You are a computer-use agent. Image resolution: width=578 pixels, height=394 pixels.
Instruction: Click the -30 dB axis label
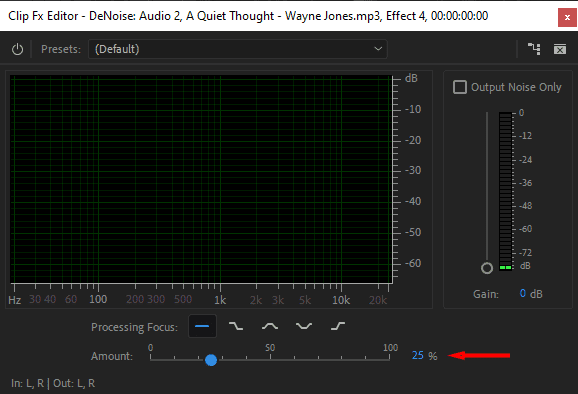tap(413, 170)
